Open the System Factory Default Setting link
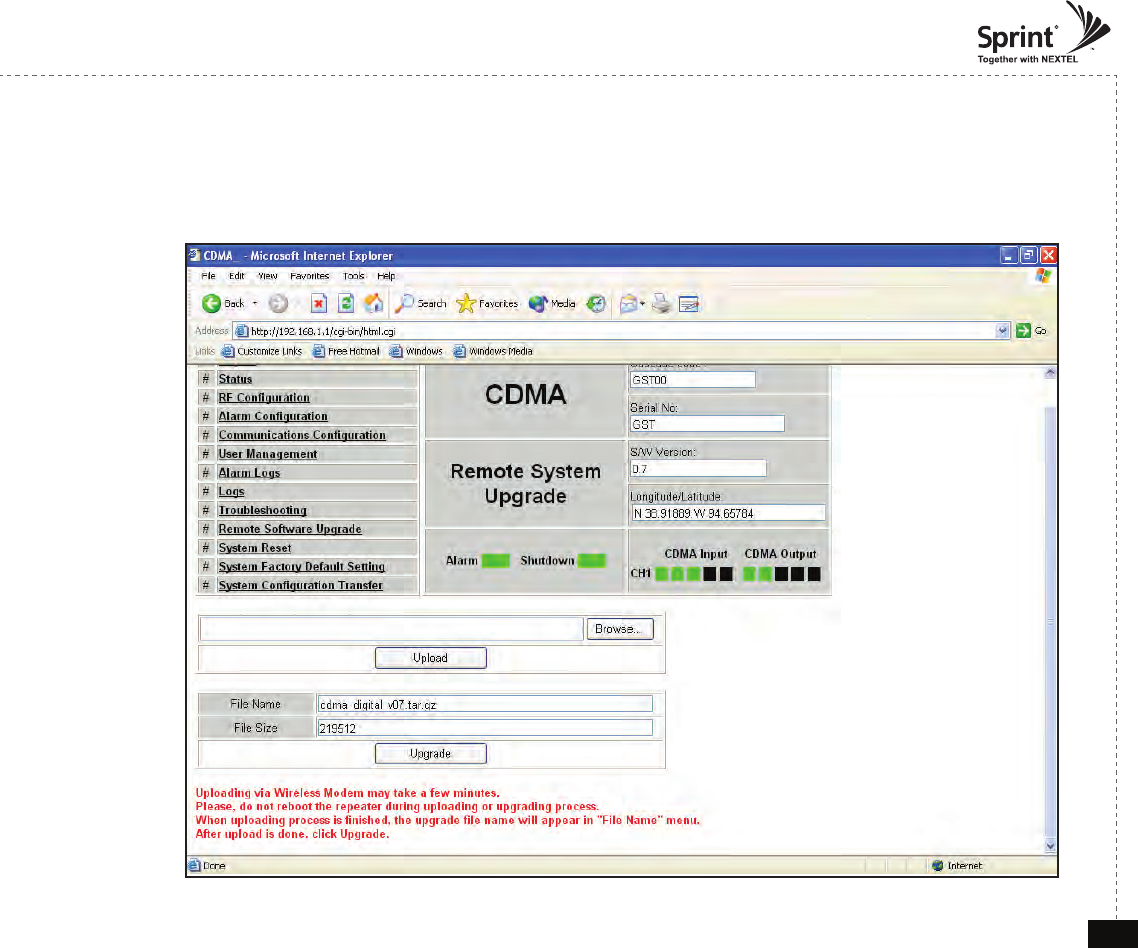 pyautogui.click(x=302, y=567)
